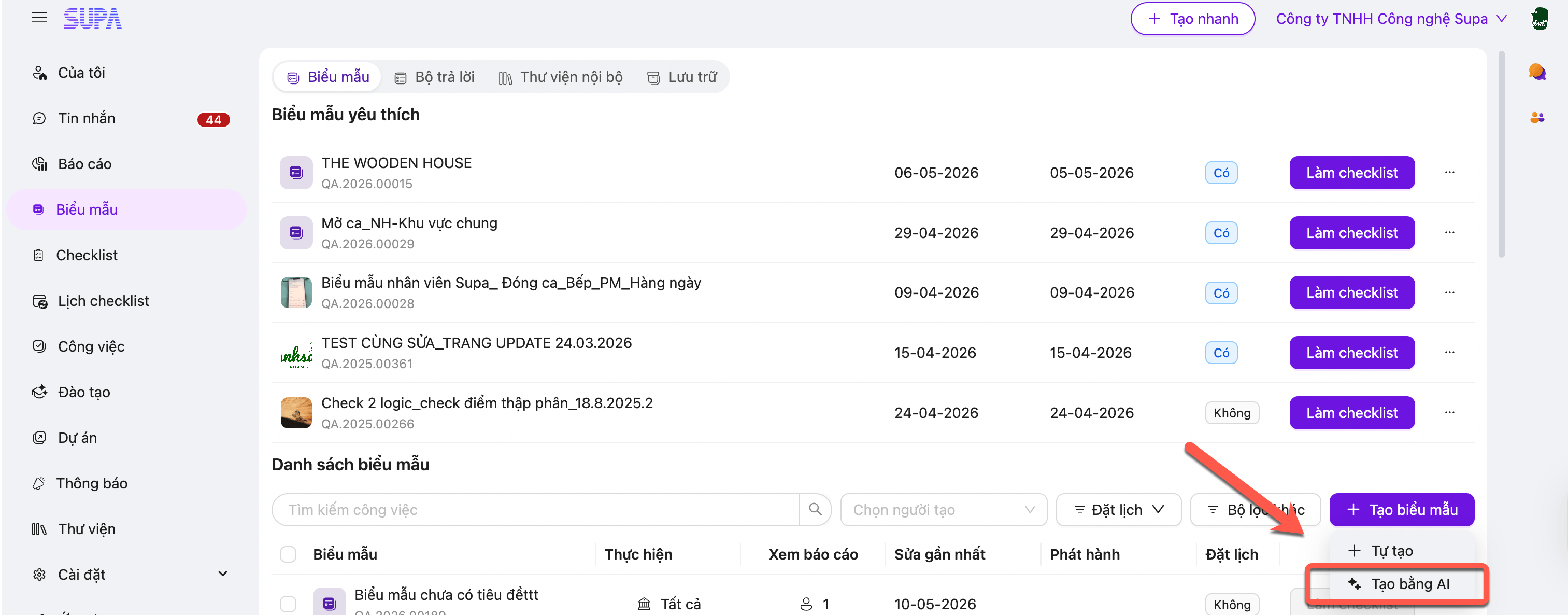
Task: Click Làm checklist for TEST CÙNG SỬA_TRANG UPDATE
Action: pos(1352,353)
